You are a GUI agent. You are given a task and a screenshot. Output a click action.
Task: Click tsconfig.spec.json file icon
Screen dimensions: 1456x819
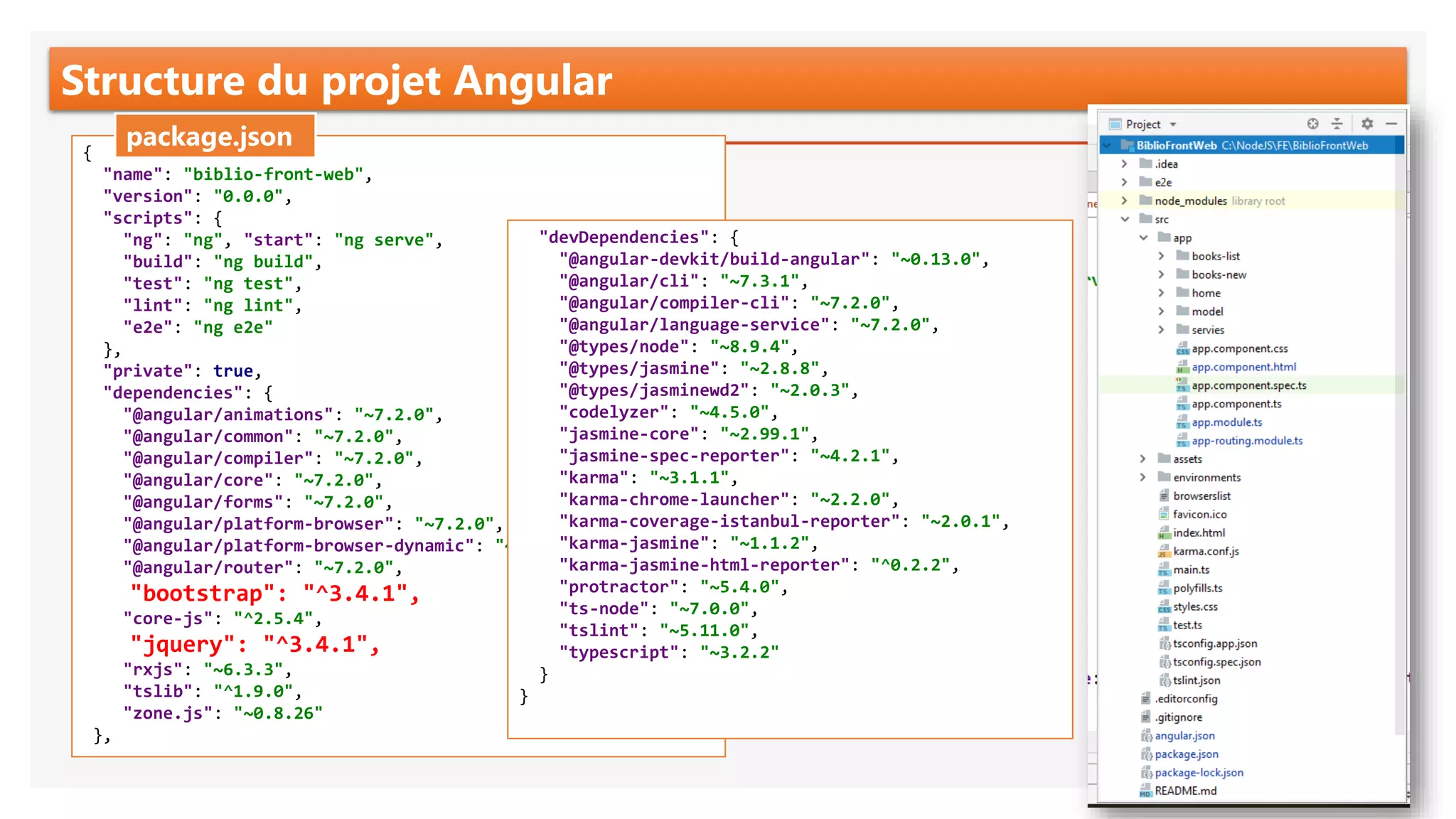[x=1165, y=663]
